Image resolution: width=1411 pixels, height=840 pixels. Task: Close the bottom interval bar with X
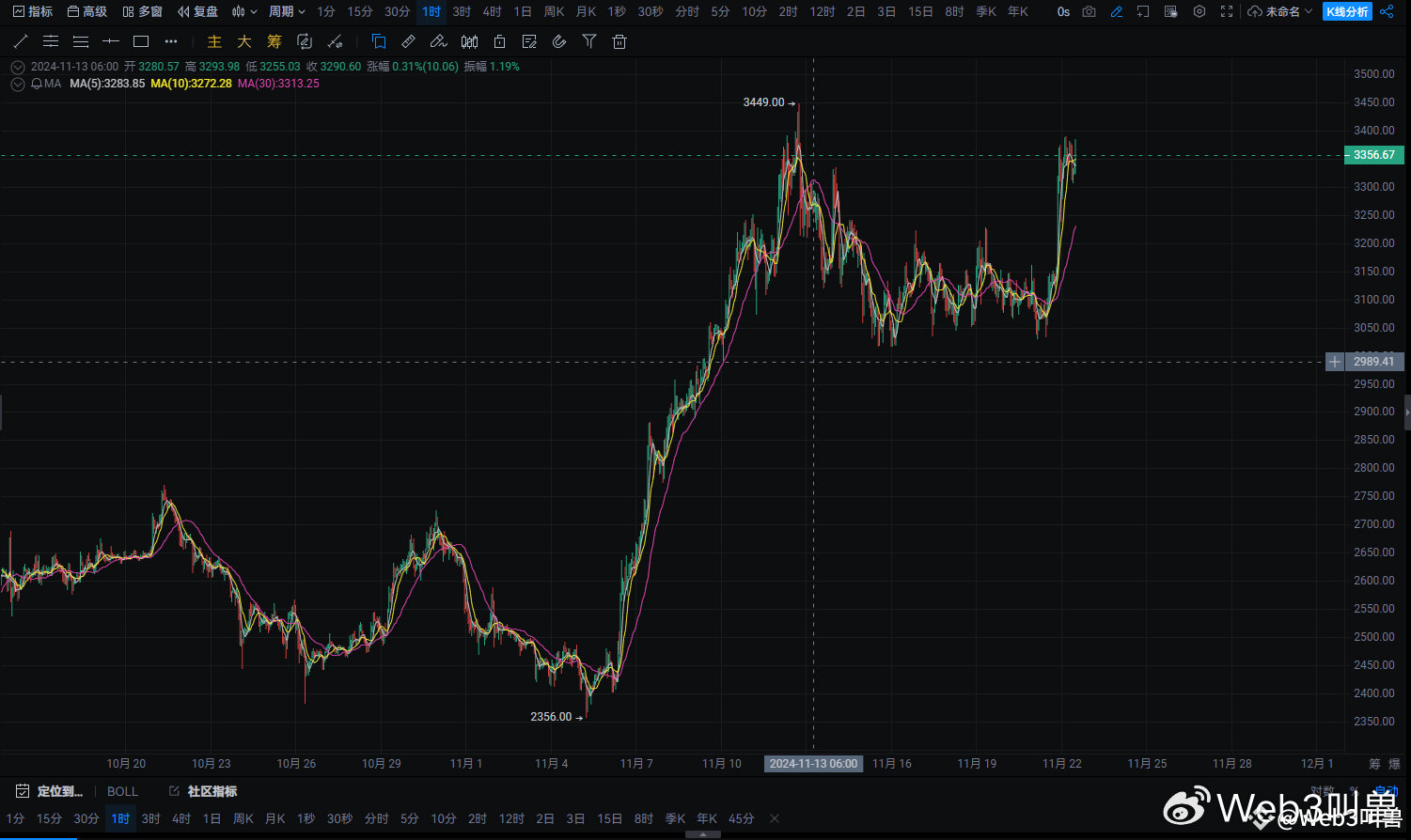click(775, 818)
